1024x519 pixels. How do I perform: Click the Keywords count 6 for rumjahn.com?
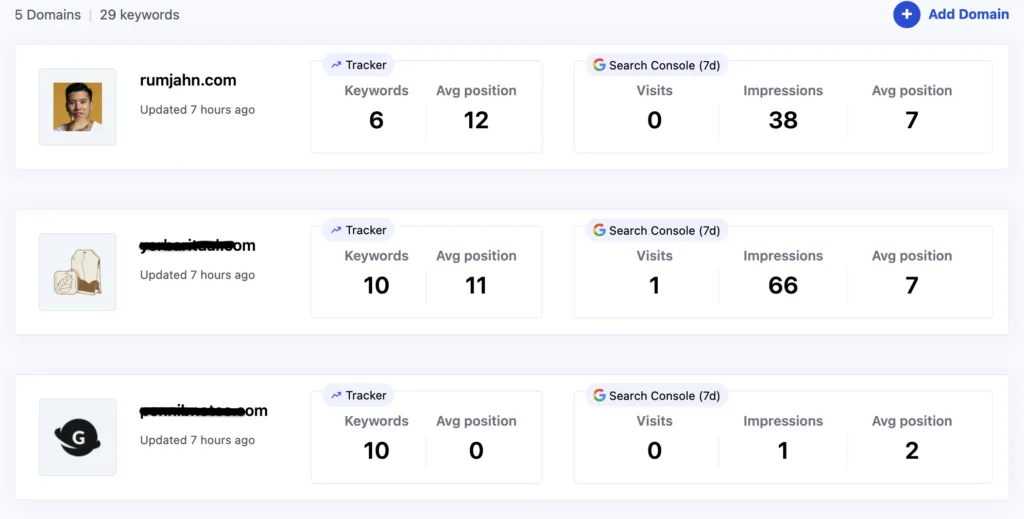pyautogui.click(x=376, y=120)
